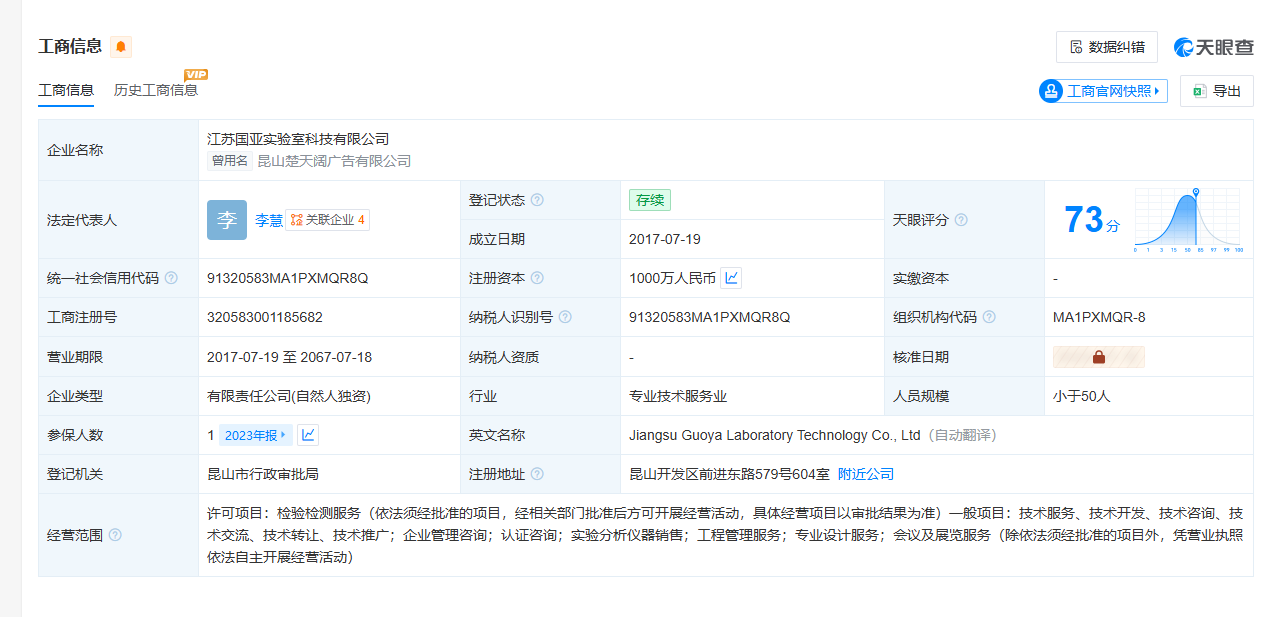Click the orange bell alert icon
The width and height of the screenshot is (1268, 617).
[x=121, y=47]
